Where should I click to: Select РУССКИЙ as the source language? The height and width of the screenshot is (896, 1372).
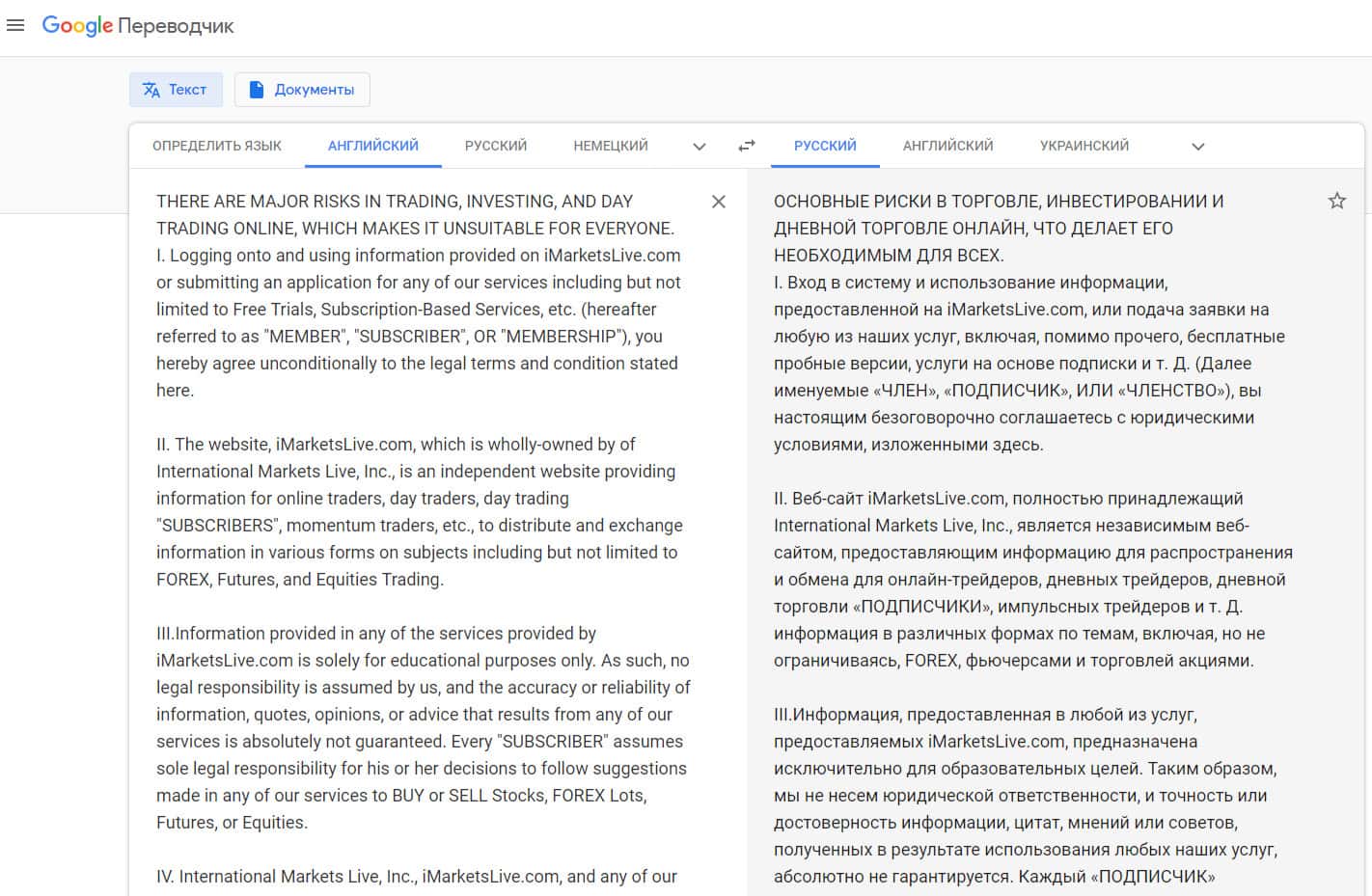496,146
